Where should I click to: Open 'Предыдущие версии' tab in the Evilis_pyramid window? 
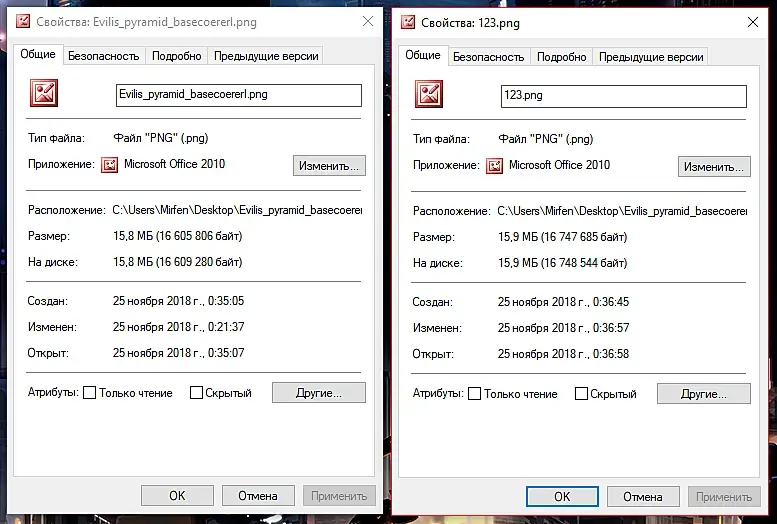pos(266,56)
